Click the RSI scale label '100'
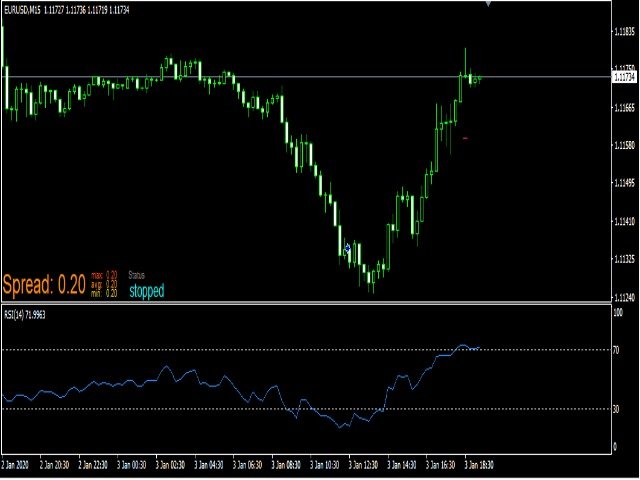Viewport: 640px width, 480px height. pos(618,313)
